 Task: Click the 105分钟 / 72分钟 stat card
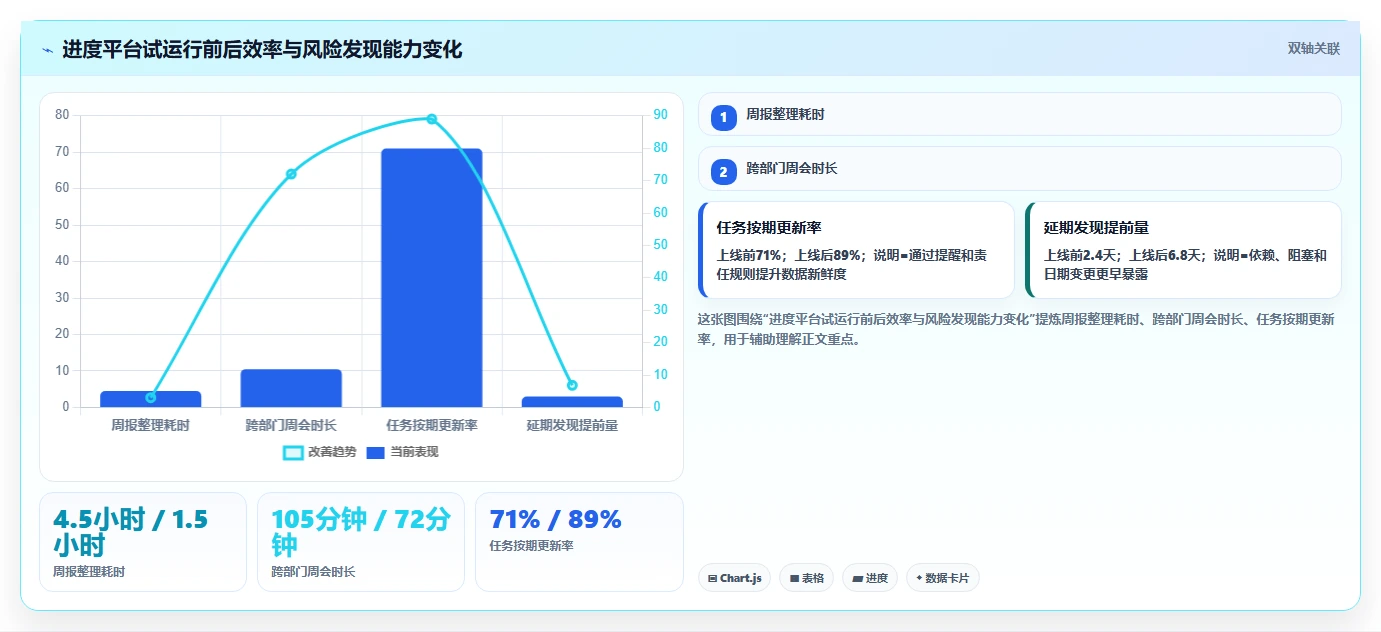tap(361, 542)
